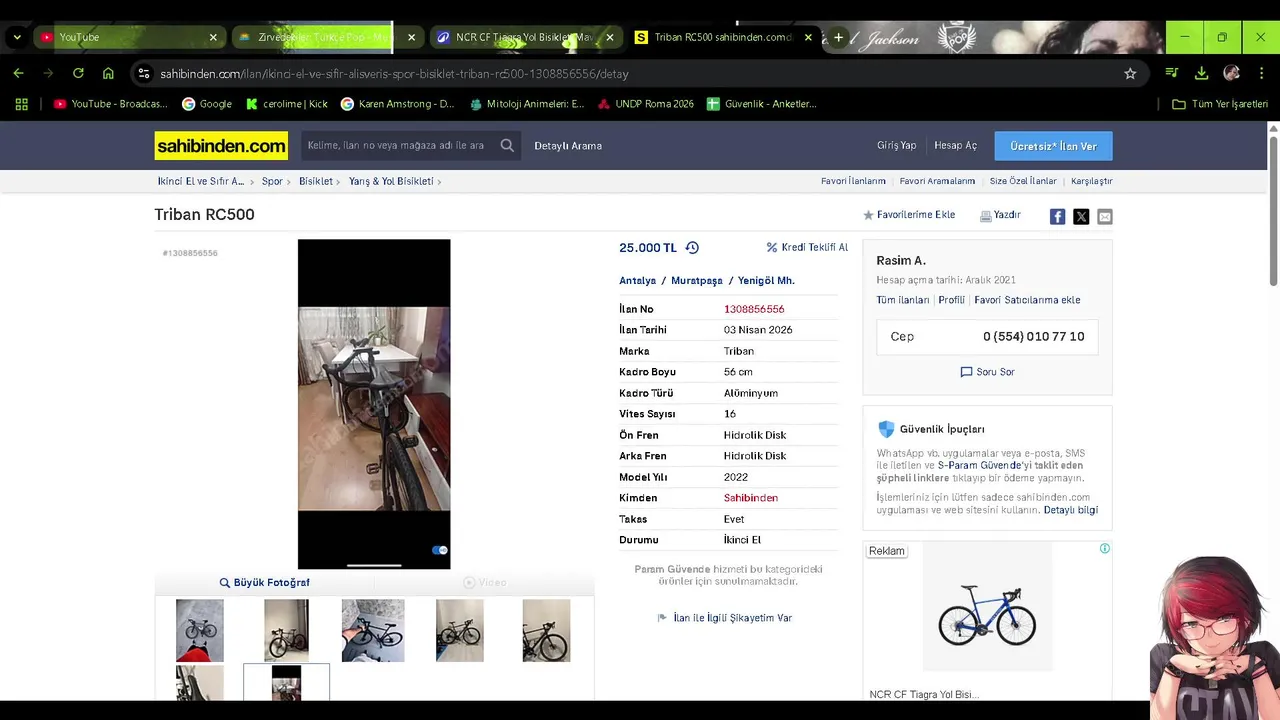1280x720 pixels.
Task: Click İlan ile İlgili Şikayetim Var
Action: pyautogui.click(x=725, y=618)
